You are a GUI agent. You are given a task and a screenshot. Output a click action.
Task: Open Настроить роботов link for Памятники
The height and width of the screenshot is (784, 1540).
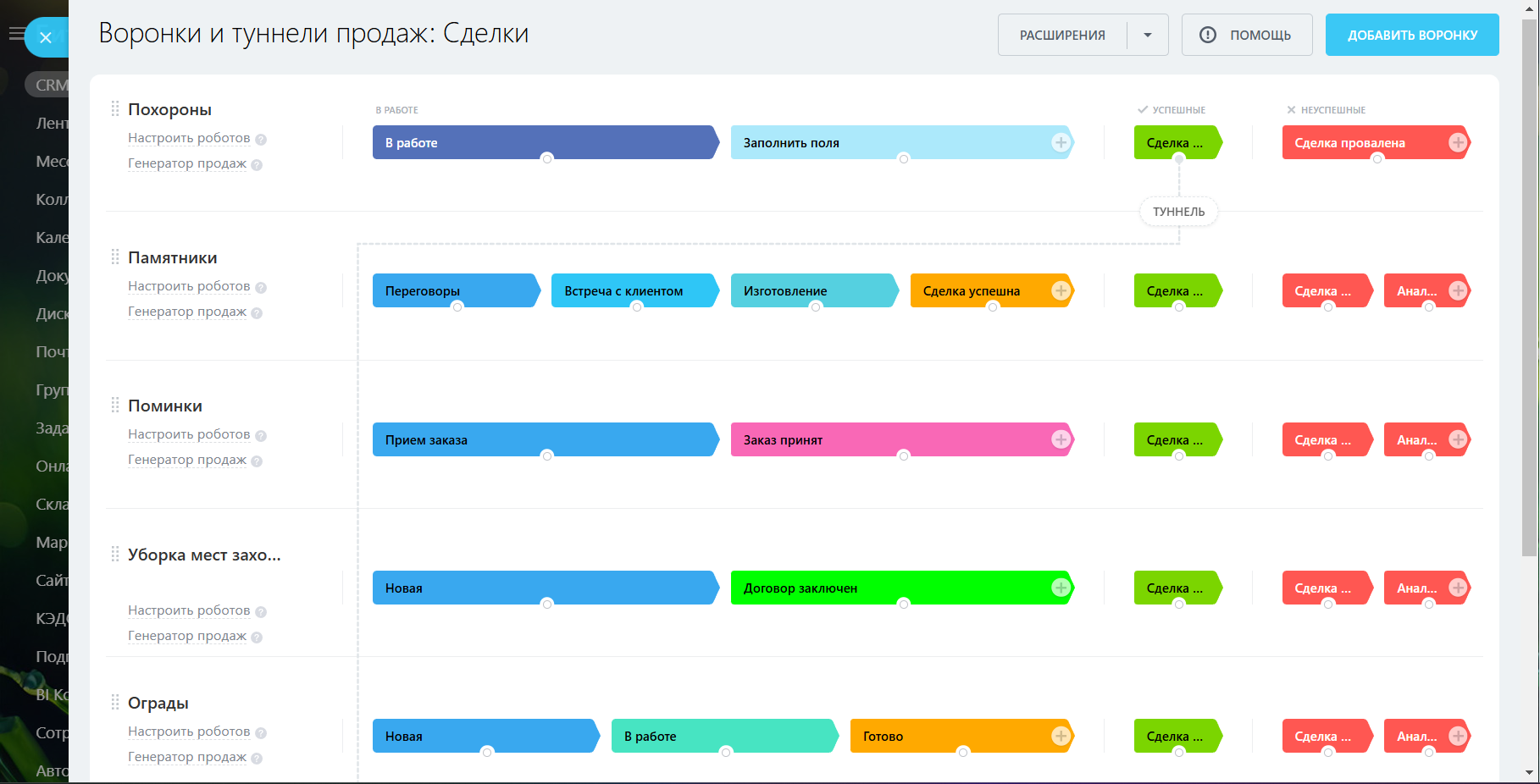[189, 286]
